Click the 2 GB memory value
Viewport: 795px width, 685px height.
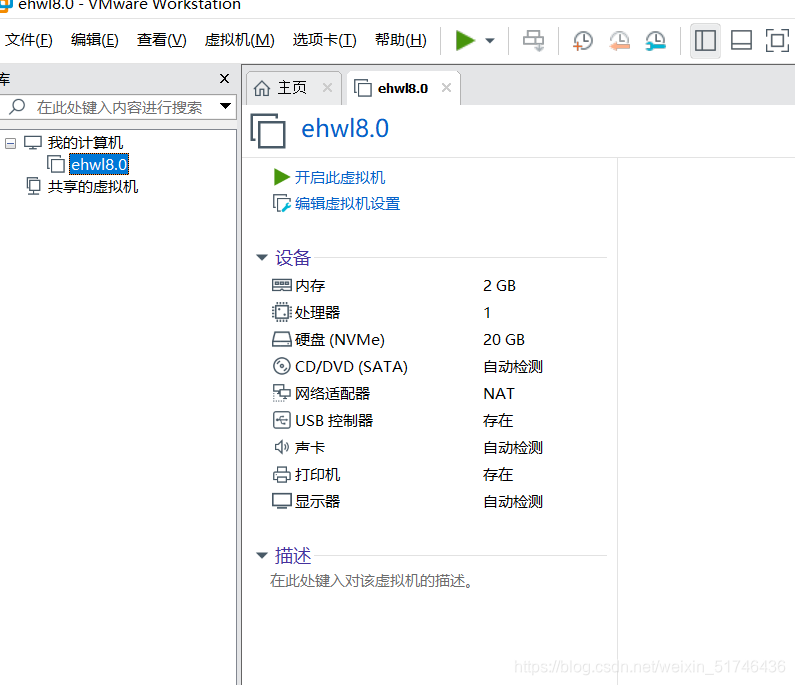(x=499, y=285)
